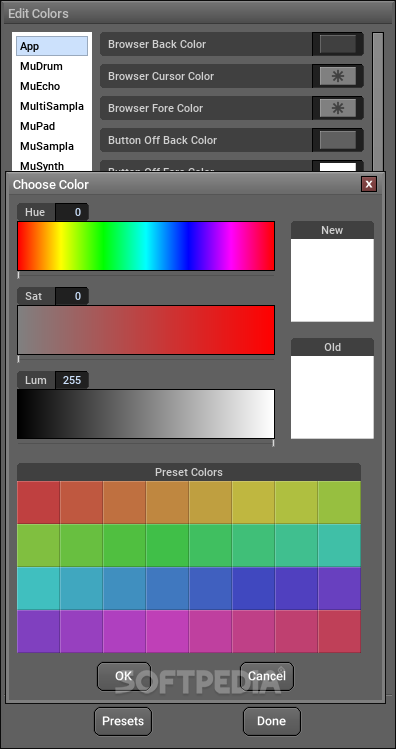Click the Button Off Back Color label
Viewport: 396px width, 749px height.
pos(162,140)
